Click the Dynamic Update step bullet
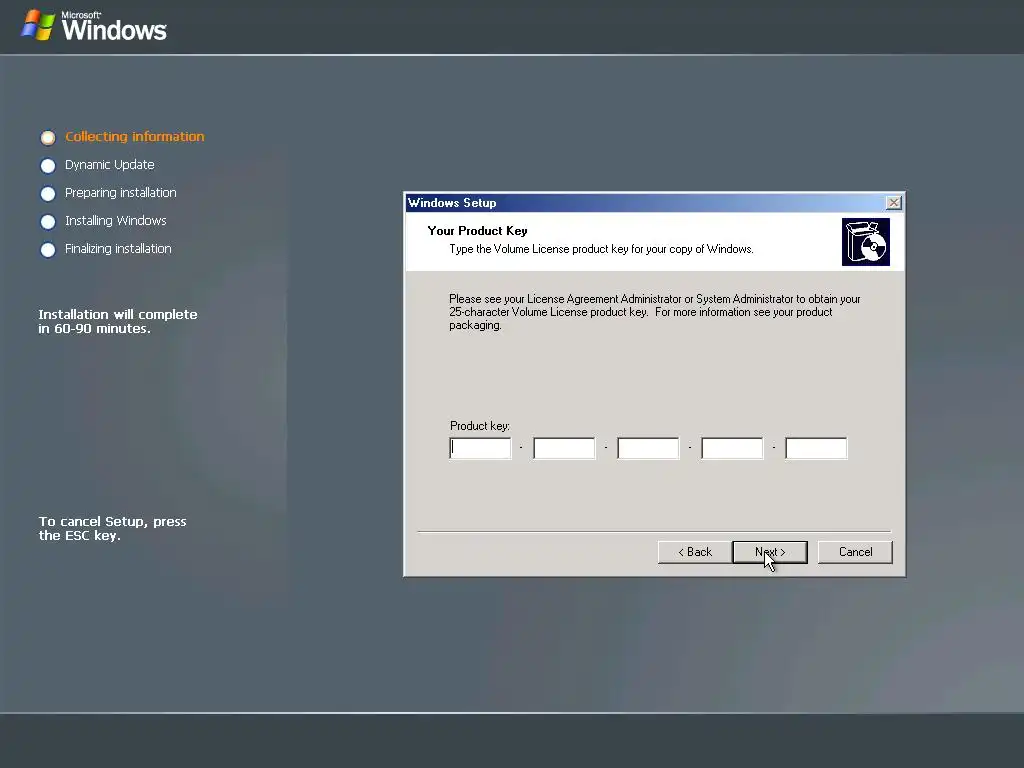This screenshot has width=1024, height=768. (48, 165)
